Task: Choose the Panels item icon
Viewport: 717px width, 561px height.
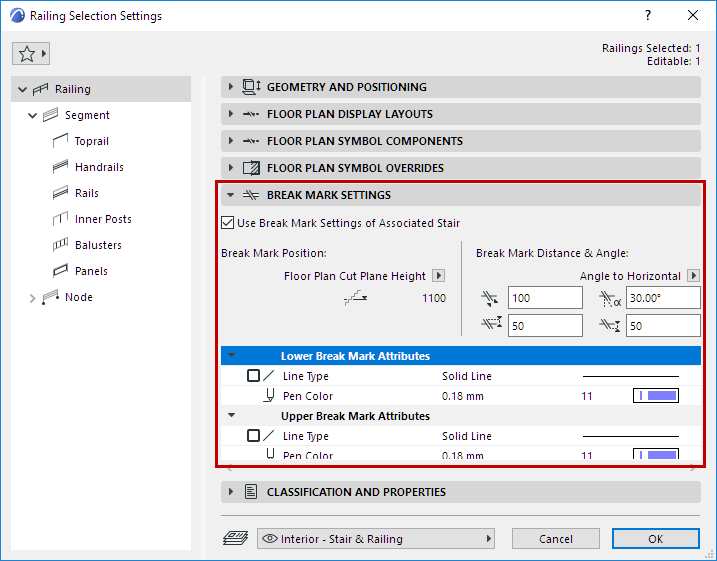Action: (x=58, y=271)
